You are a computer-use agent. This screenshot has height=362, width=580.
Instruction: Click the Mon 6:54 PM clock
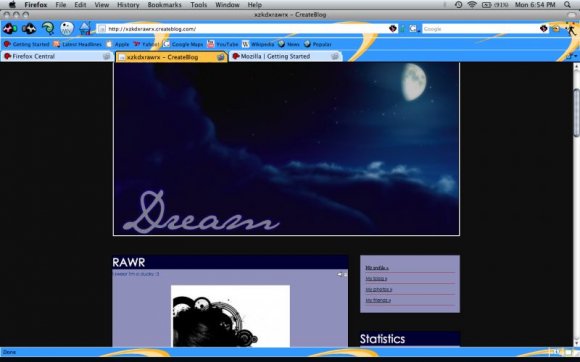pos(535,5)
